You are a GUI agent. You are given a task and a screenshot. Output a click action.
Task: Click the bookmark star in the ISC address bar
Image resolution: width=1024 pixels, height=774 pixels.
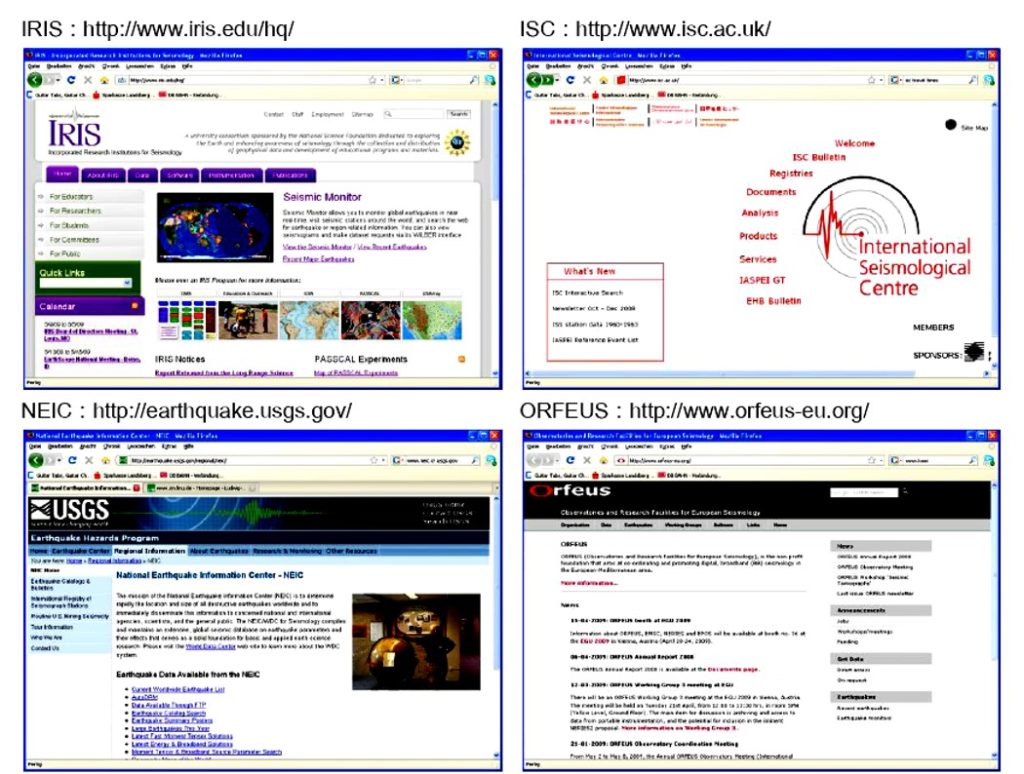[x=871, y=80]
